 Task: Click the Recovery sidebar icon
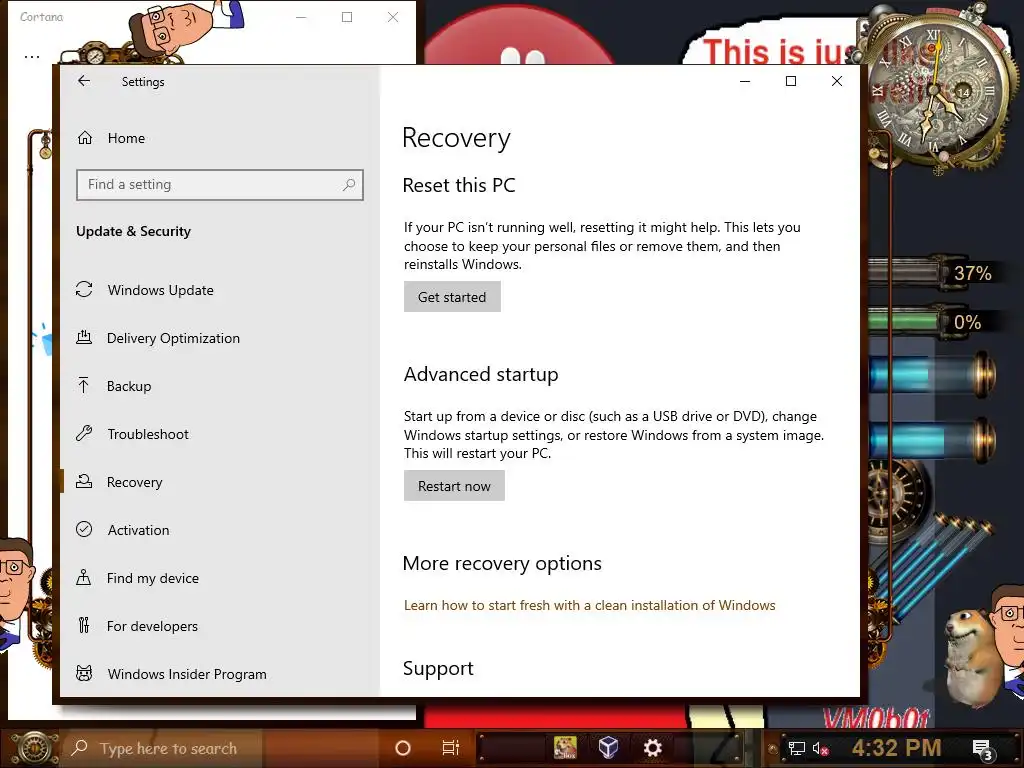[x=84, y=481]
